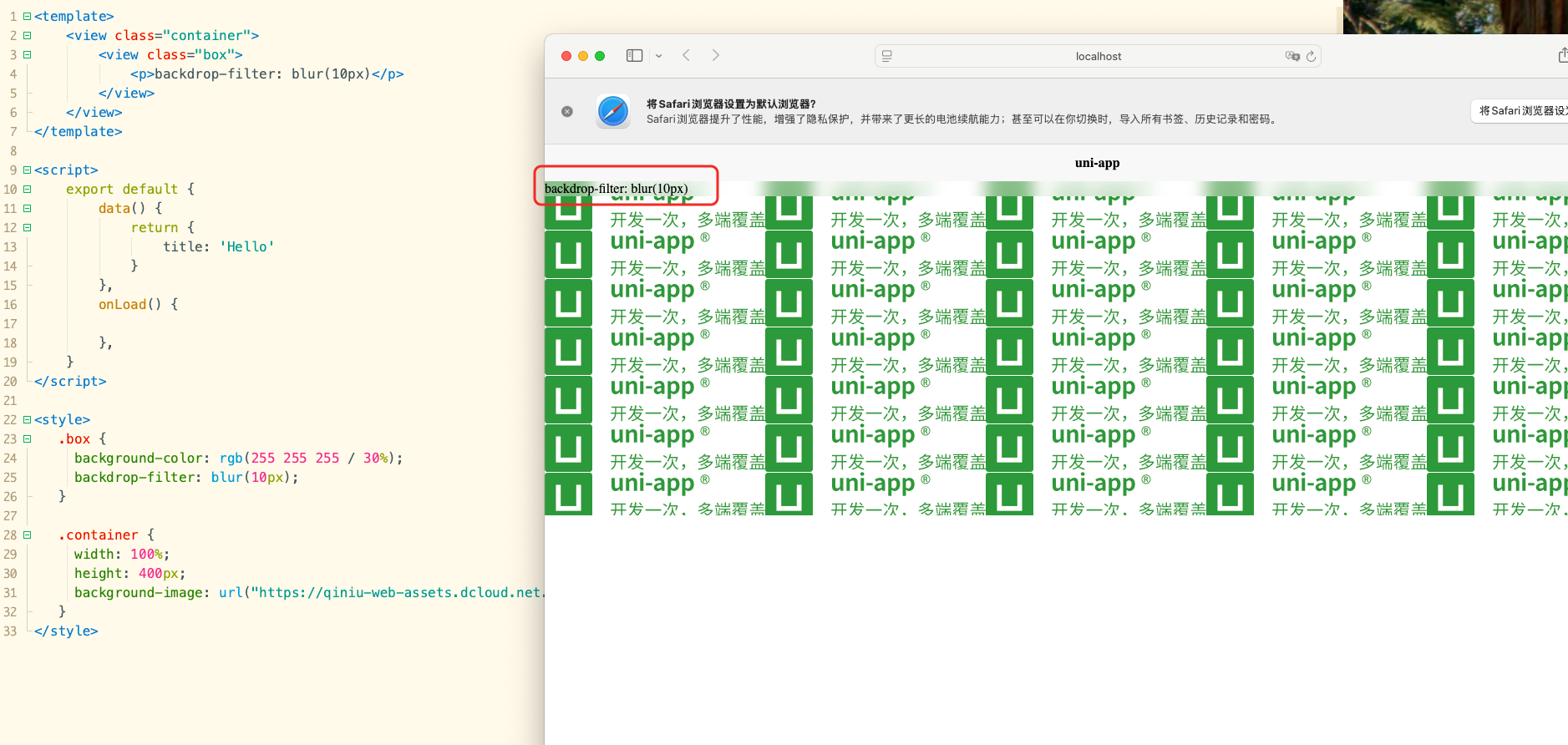The width and height of the screenshot is (1568, 745).
Task: Click the title: 'Hello' code line
Action: [219, 247]
